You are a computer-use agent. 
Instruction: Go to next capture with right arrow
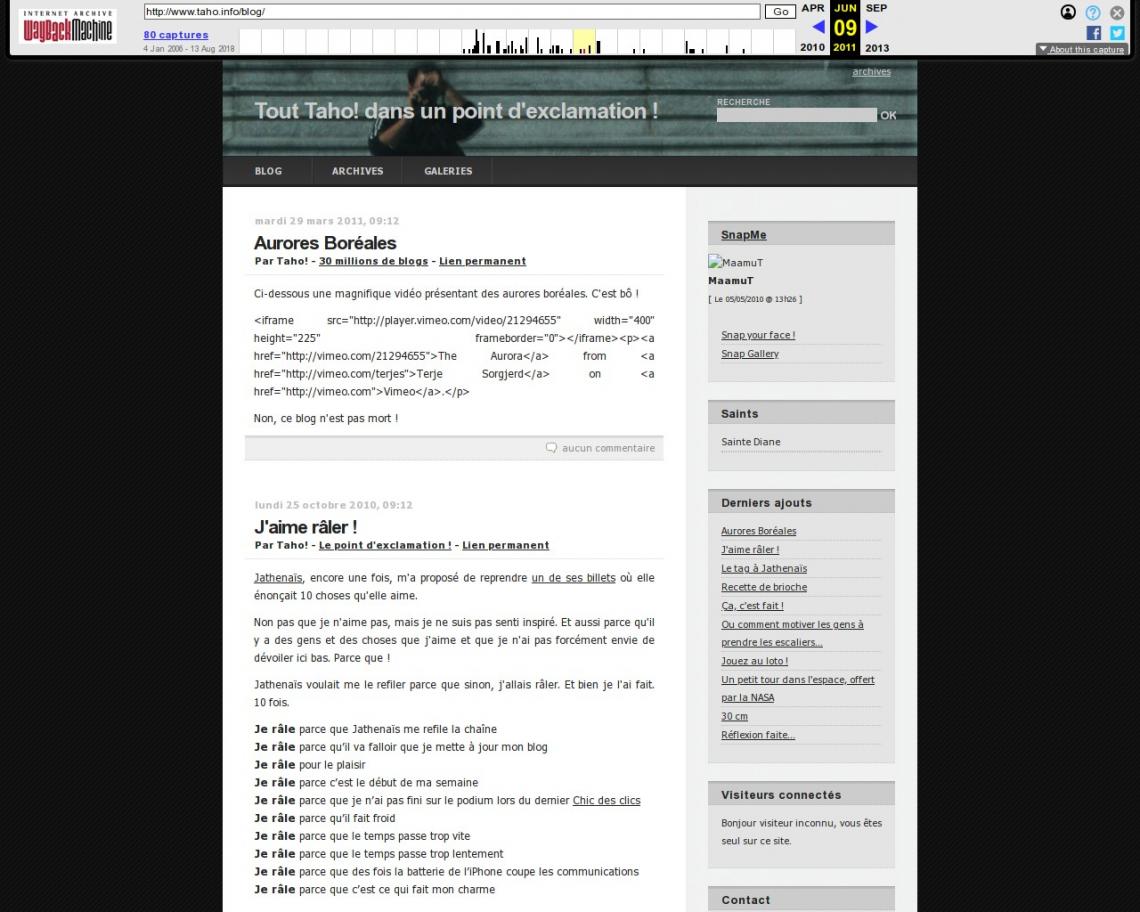tap(872, 27)
